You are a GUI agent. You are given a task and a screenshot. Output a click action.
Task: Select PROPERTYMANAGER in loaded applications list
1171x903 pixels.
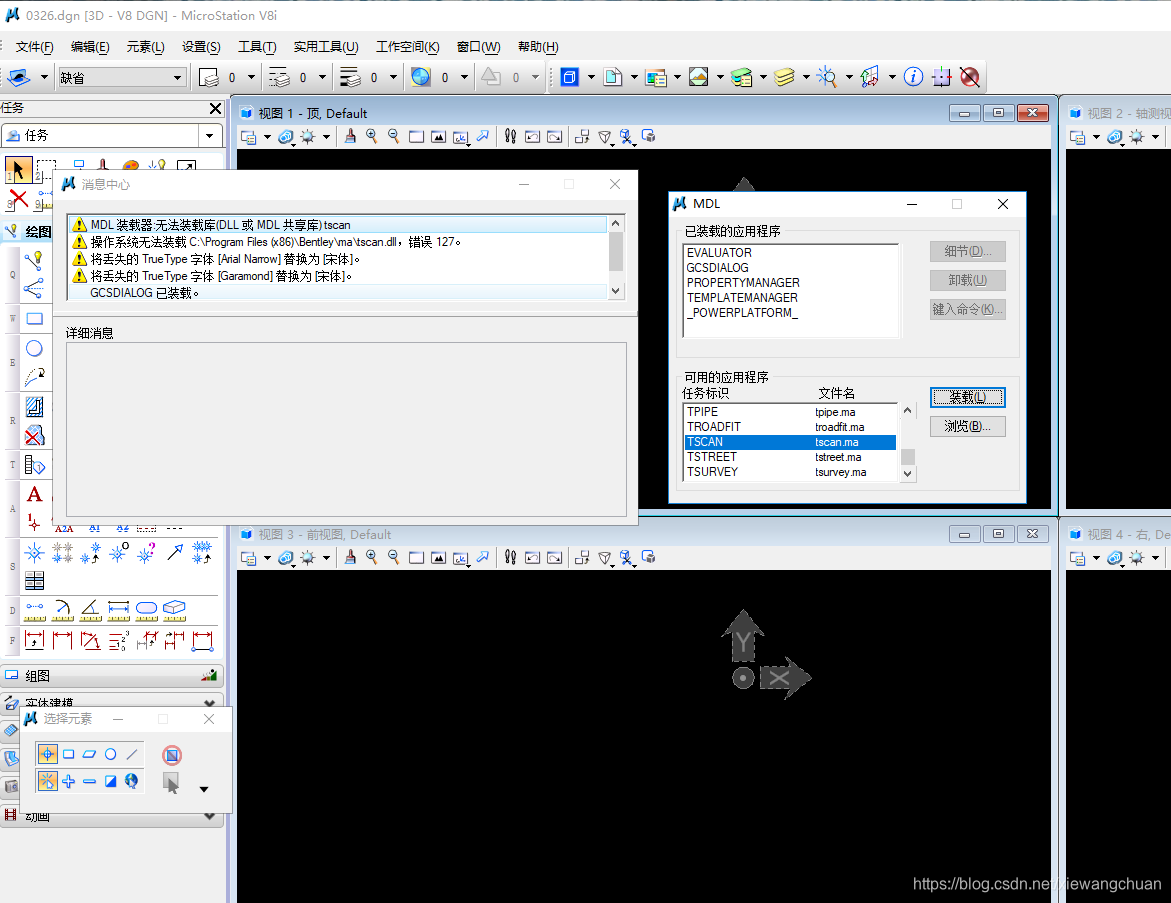(x=790, y=282)
